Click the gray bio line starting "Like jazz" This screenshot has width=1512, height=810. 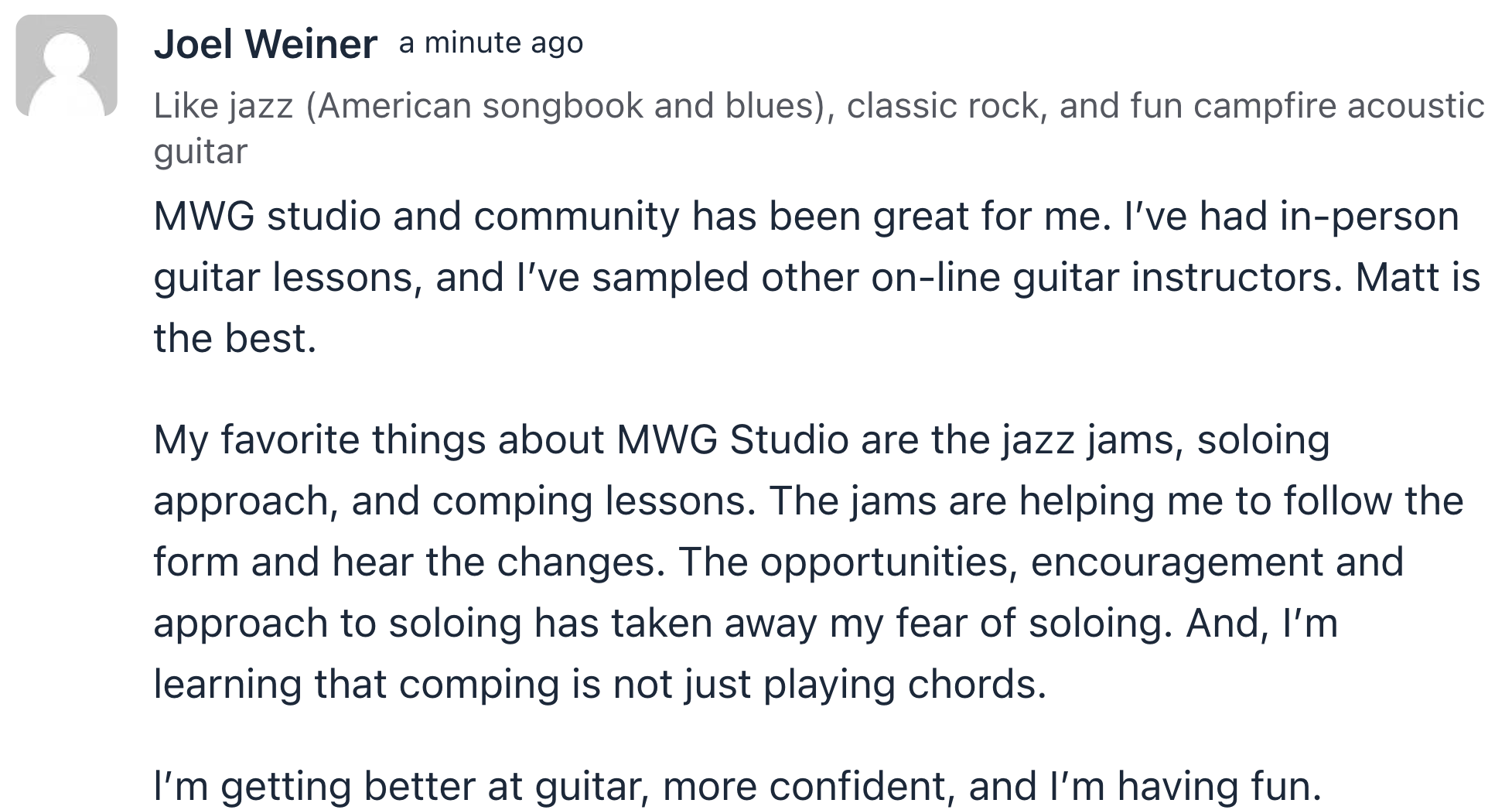point(819,128)
